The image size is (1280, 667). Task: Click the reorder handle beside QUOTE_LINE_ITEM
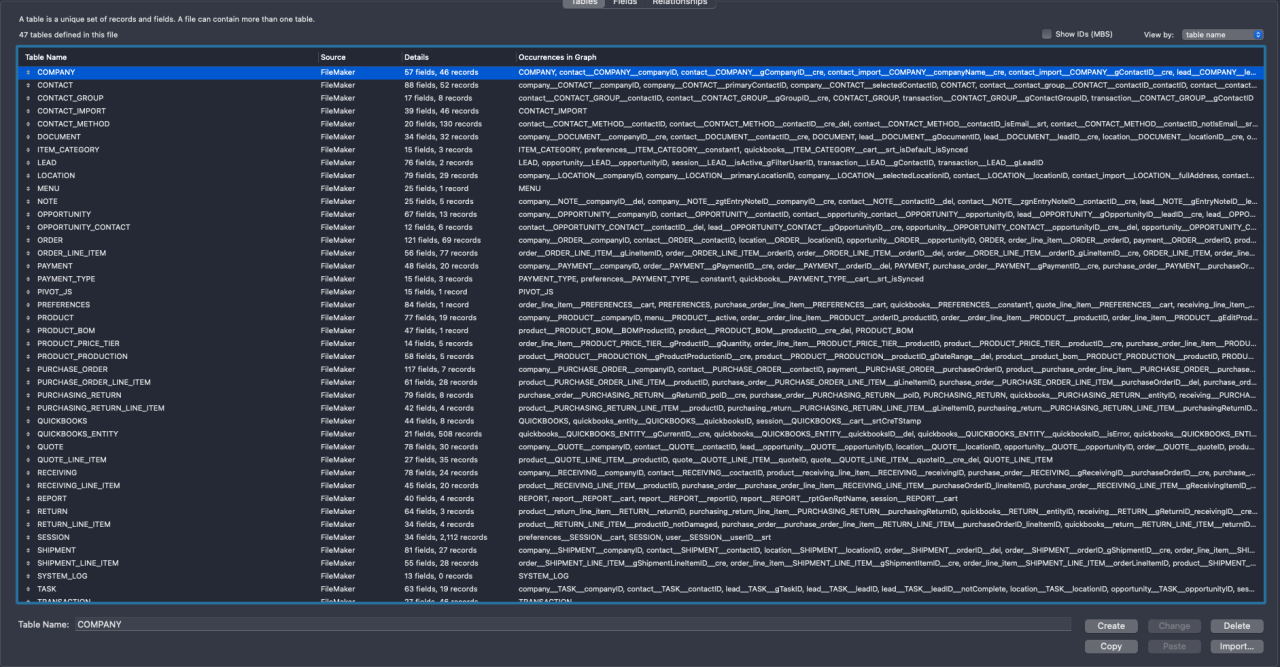coord(28,460)
